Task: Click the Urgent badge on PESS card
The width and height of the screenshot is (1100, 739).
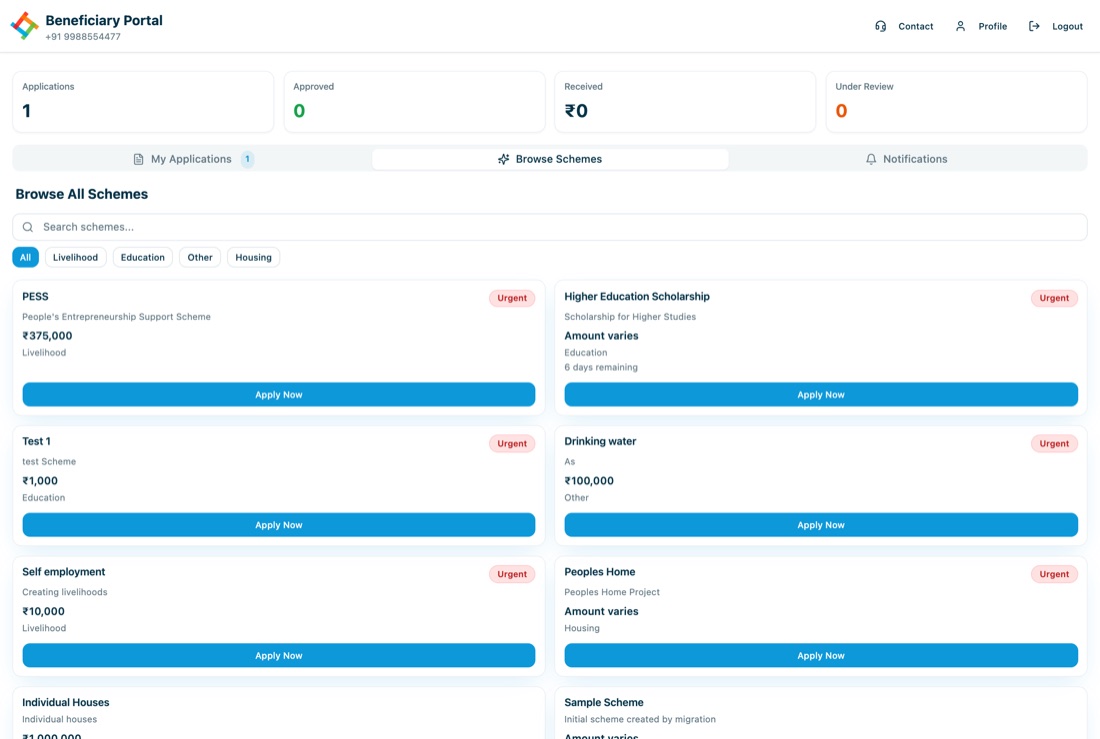Action: point(512,298)
